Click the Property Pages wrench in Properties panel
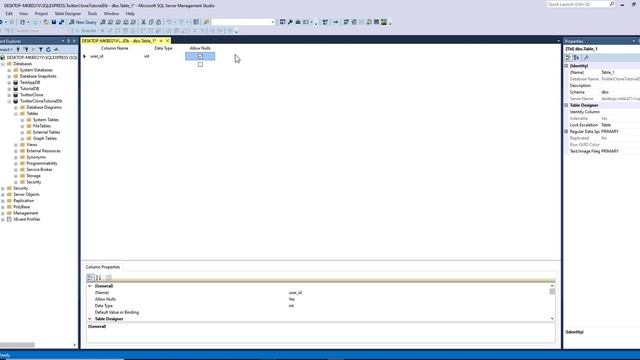 coord(586,58)
